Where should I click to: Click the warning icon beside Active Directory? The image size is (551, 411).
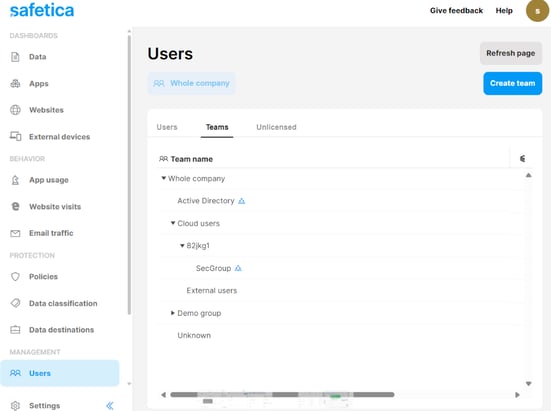pyautogui.click(x=241, y=201)
